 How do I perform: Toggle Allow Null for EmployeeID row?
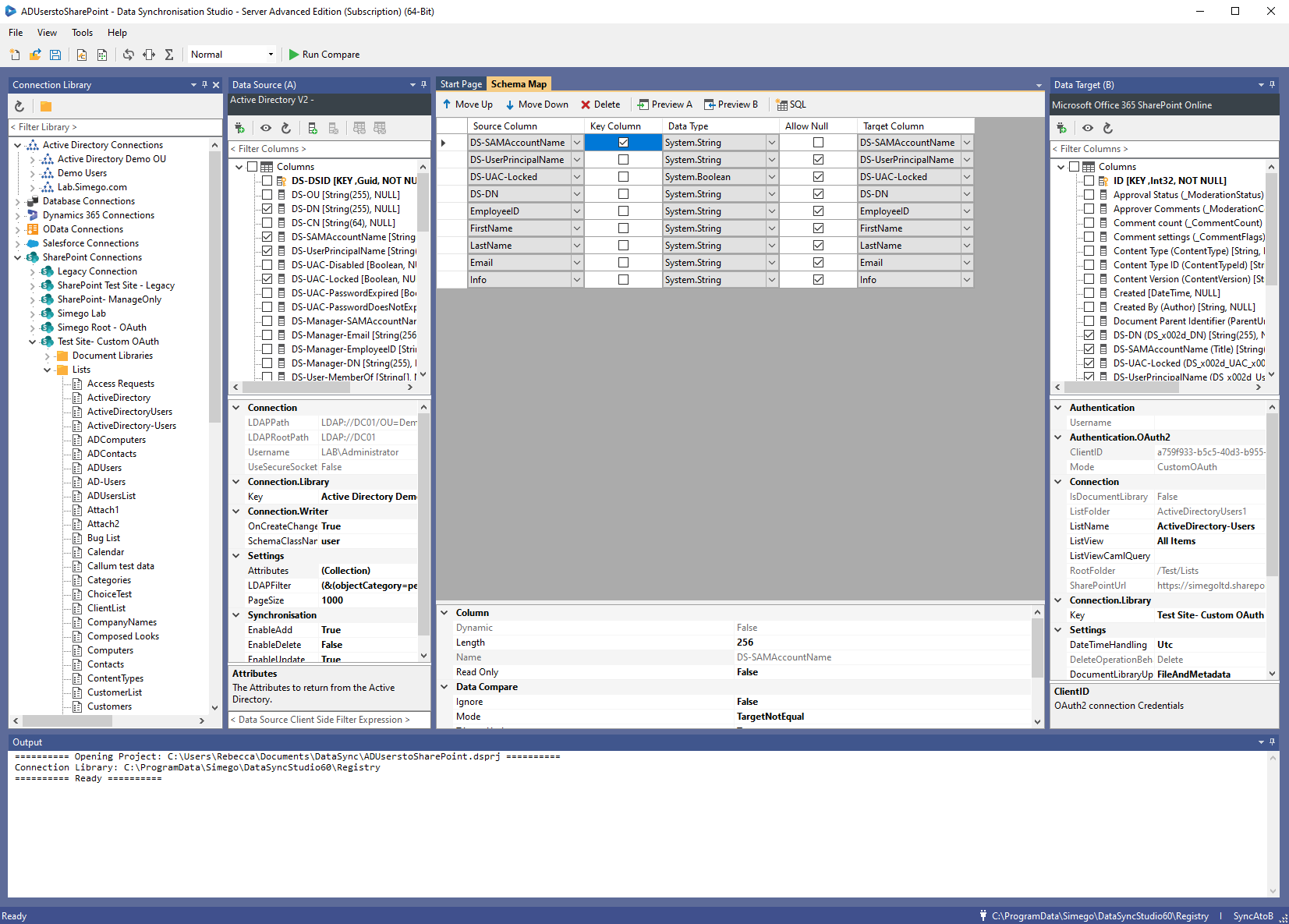click(x=818, y=211)
